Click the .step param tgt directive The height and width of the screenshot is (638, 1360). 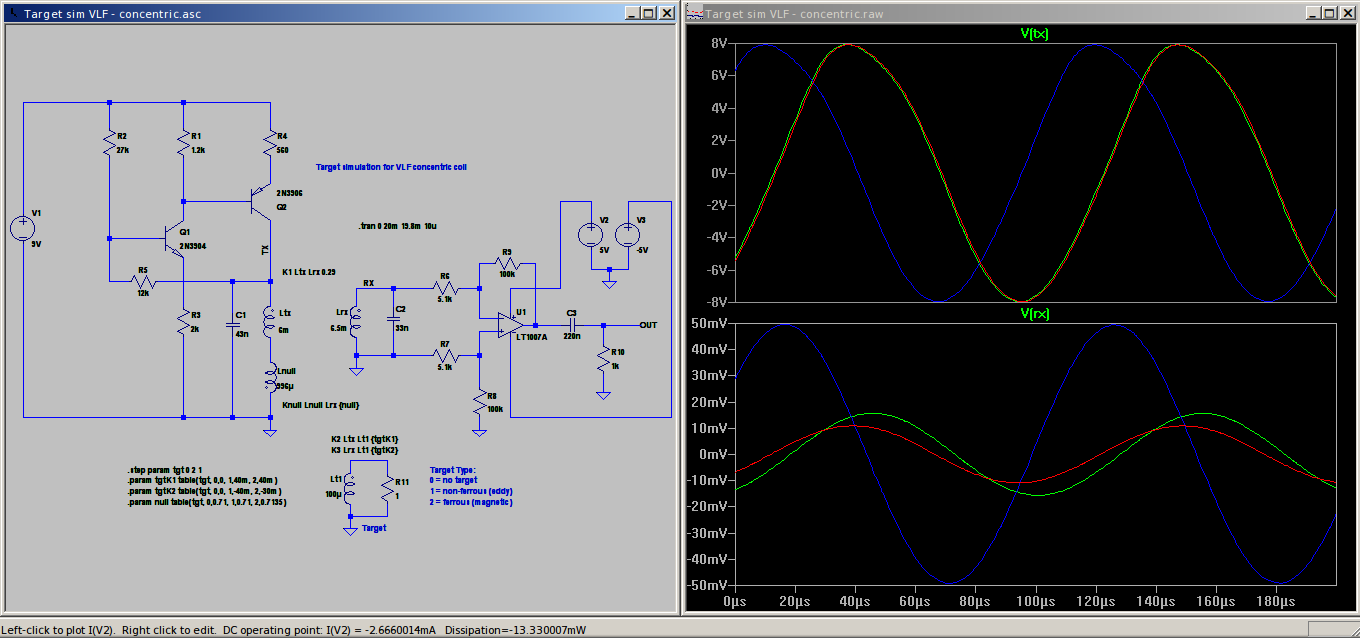tap(167, 470)
